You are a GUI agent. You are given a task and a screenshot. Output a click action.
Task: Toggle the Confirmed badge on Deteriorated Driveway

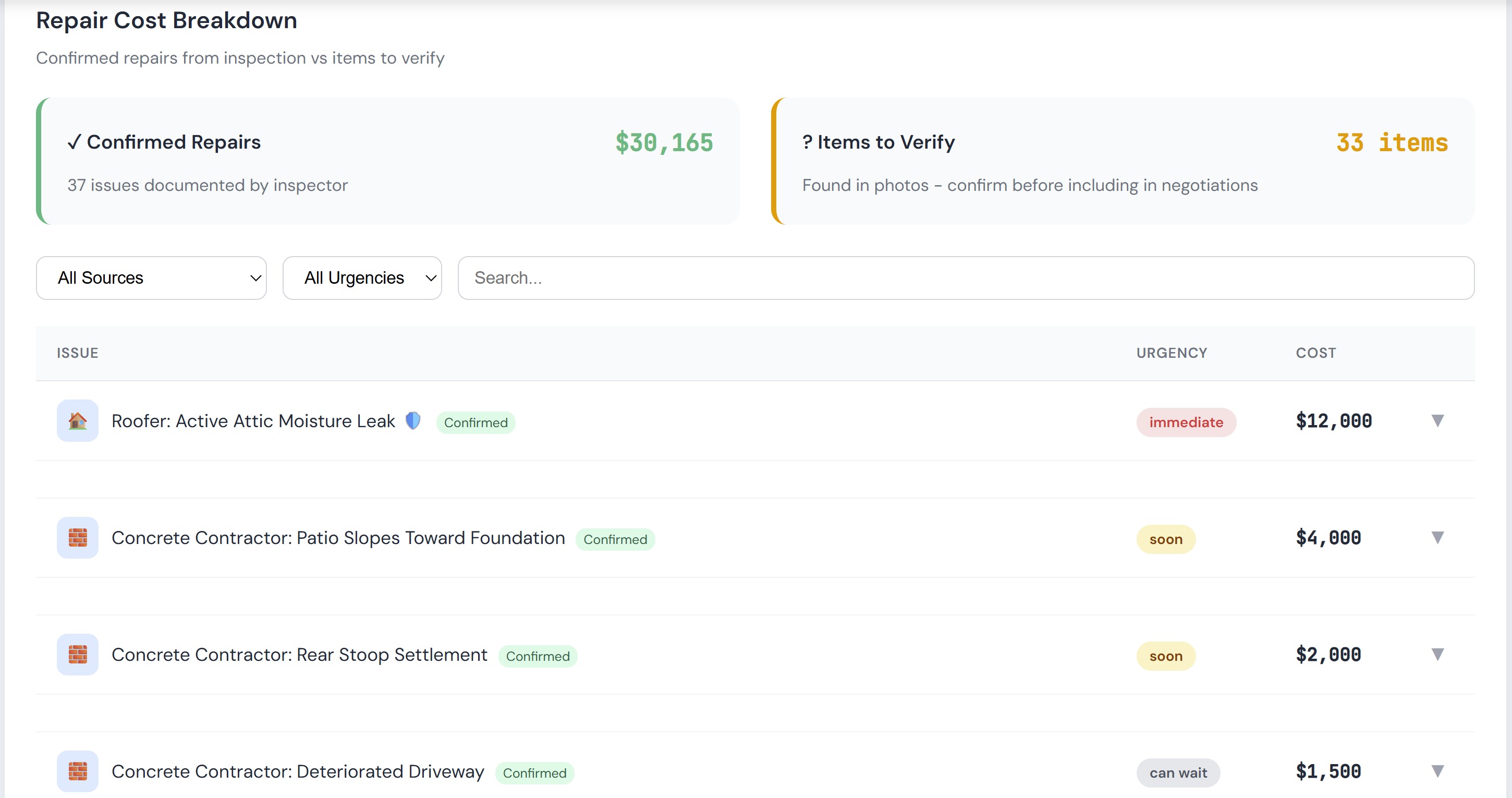[534, 773]
